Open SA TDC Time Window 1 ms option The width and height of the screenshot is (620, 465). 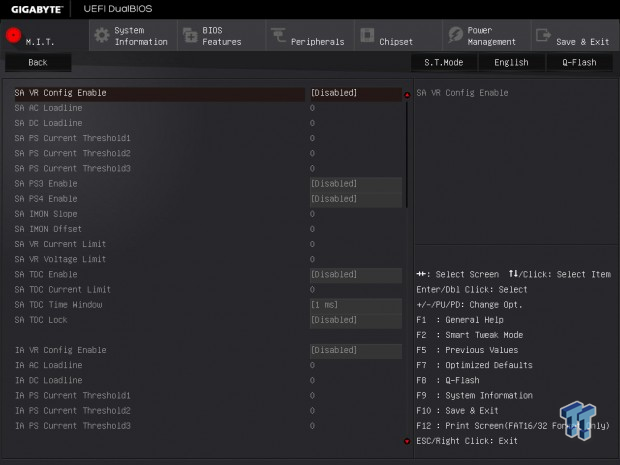[356, 305]
